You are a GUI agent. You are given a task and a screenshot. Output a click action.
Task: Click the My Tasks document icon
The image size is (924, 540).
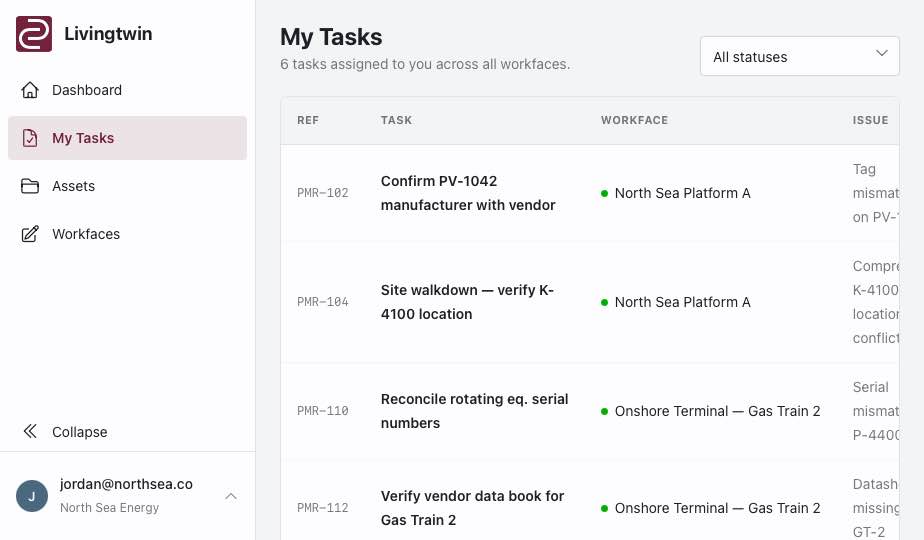(x=30, y=138)
